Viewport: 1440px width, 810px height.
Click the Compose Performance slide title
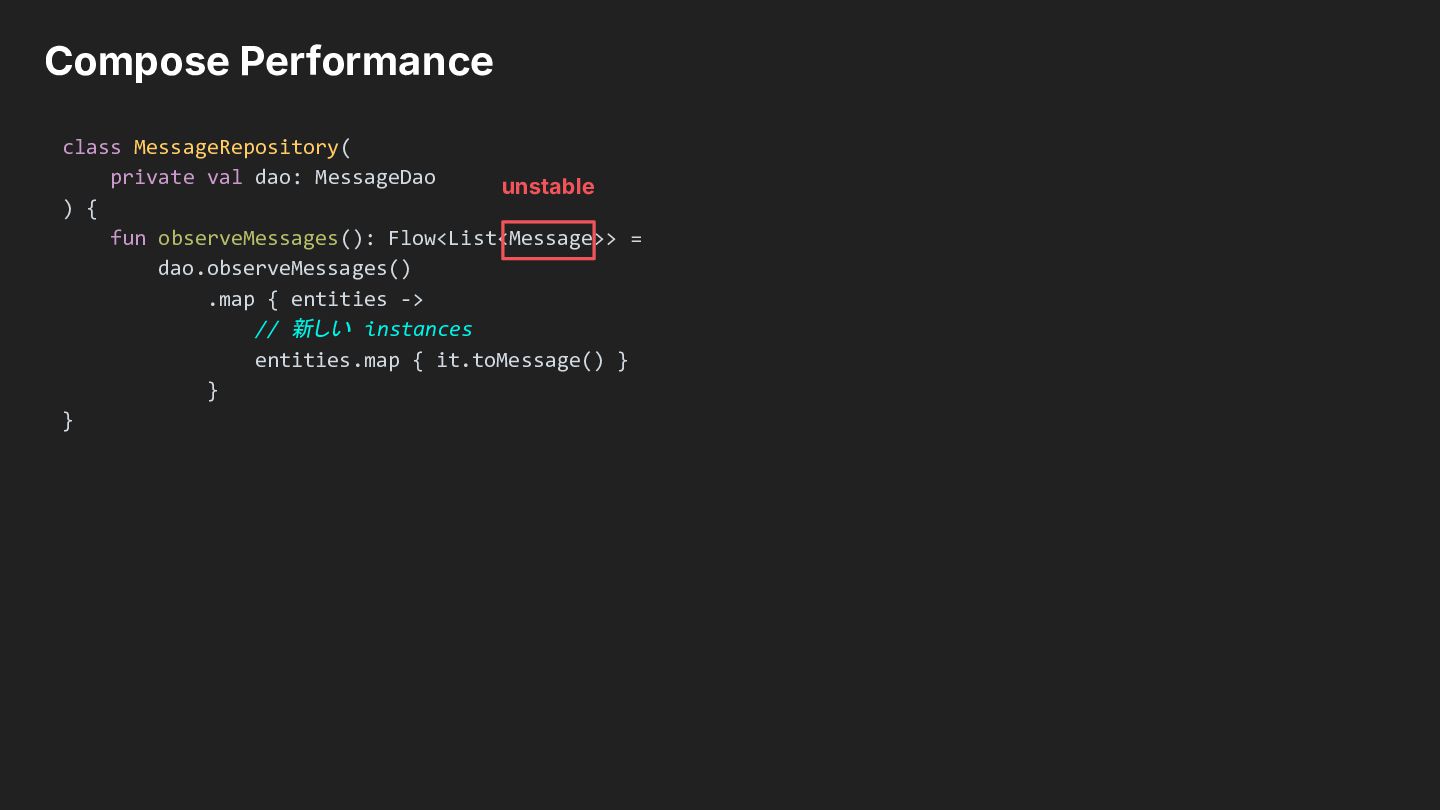[x=269, y=62]
